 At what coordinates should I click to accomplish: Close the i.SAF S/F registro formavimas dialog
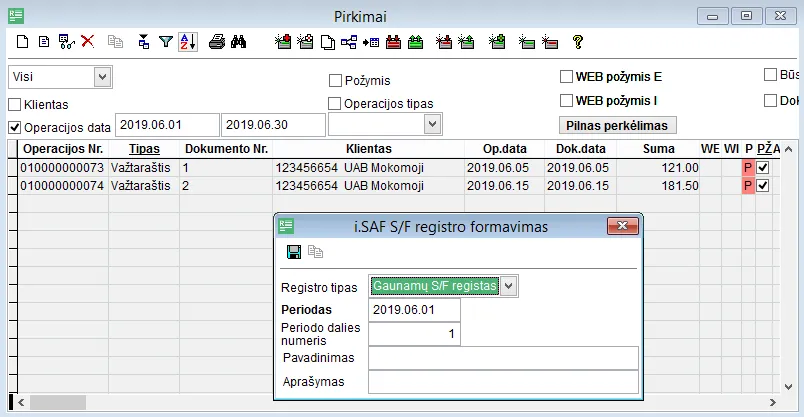pyautogui.click(x=622, y=226)
